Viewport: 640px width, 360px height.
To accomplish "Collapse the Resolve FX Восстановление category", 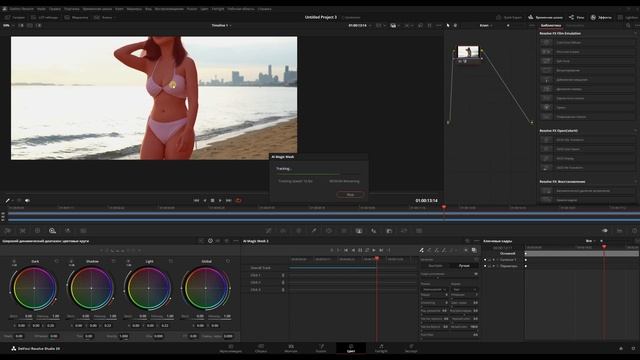I will 635,182.
